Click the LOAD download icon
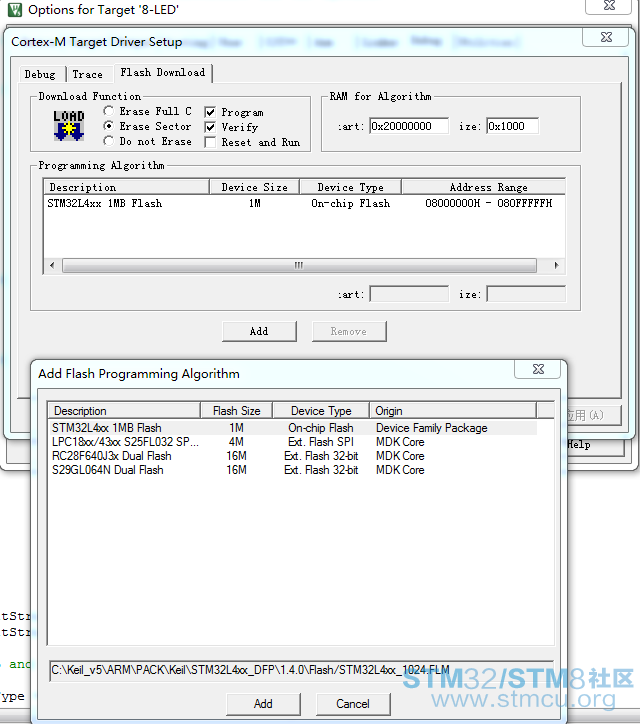 (68, 125)
